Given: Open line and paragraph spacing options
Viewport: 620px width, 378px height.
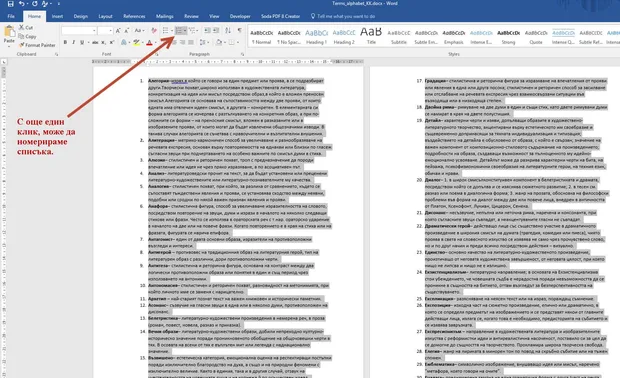Looking at the screenshot, I should coord(203,42).
